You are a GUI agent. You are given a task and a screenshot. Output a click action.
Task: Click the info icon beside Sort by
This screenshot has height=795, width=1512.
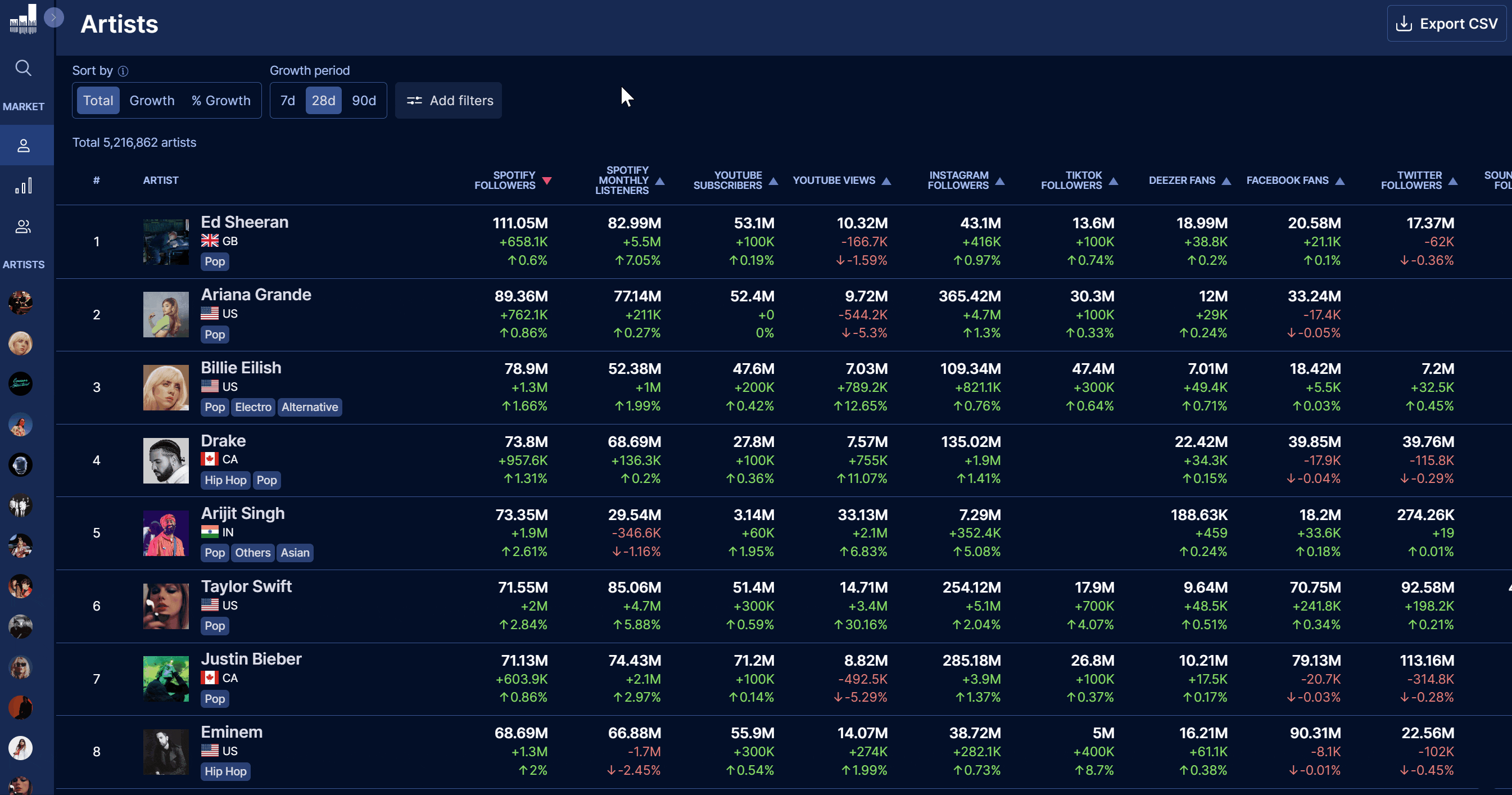[x=123, y=71]
